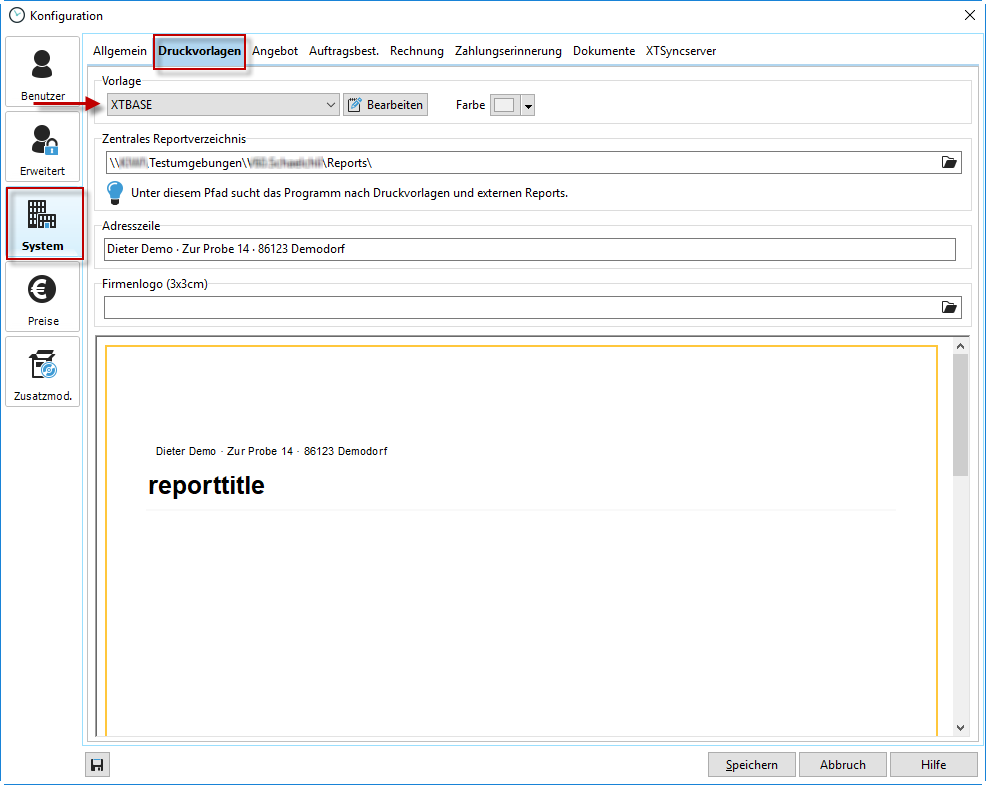The width and height of the screenshot is (986, 785).
Task: Open the Erweitert settings section
Action: tap(42, 147)
